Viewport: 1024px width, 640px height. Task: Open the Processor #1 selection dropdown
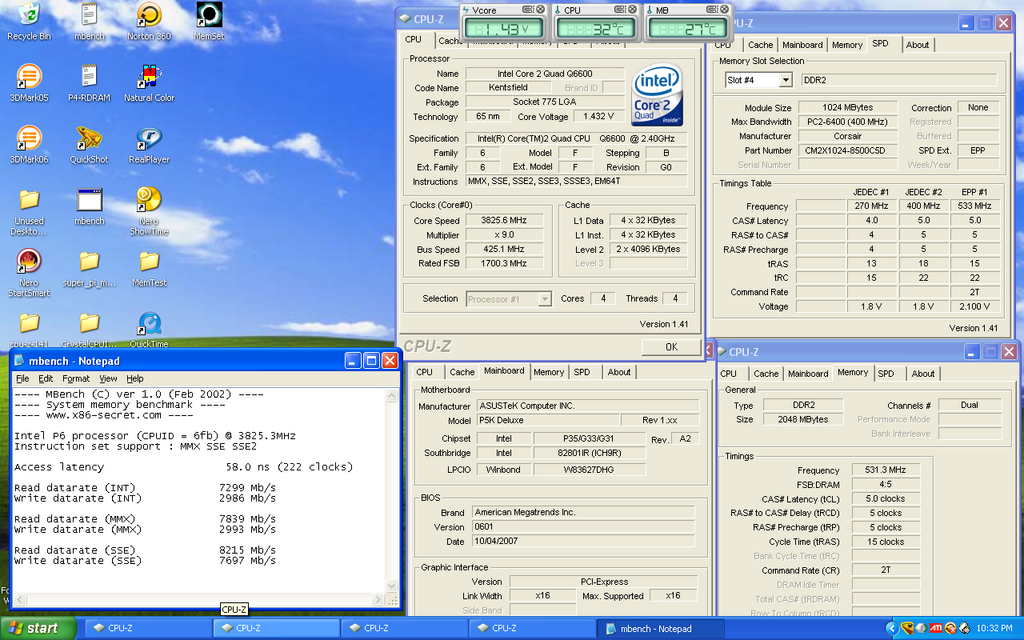coord(545,299)
